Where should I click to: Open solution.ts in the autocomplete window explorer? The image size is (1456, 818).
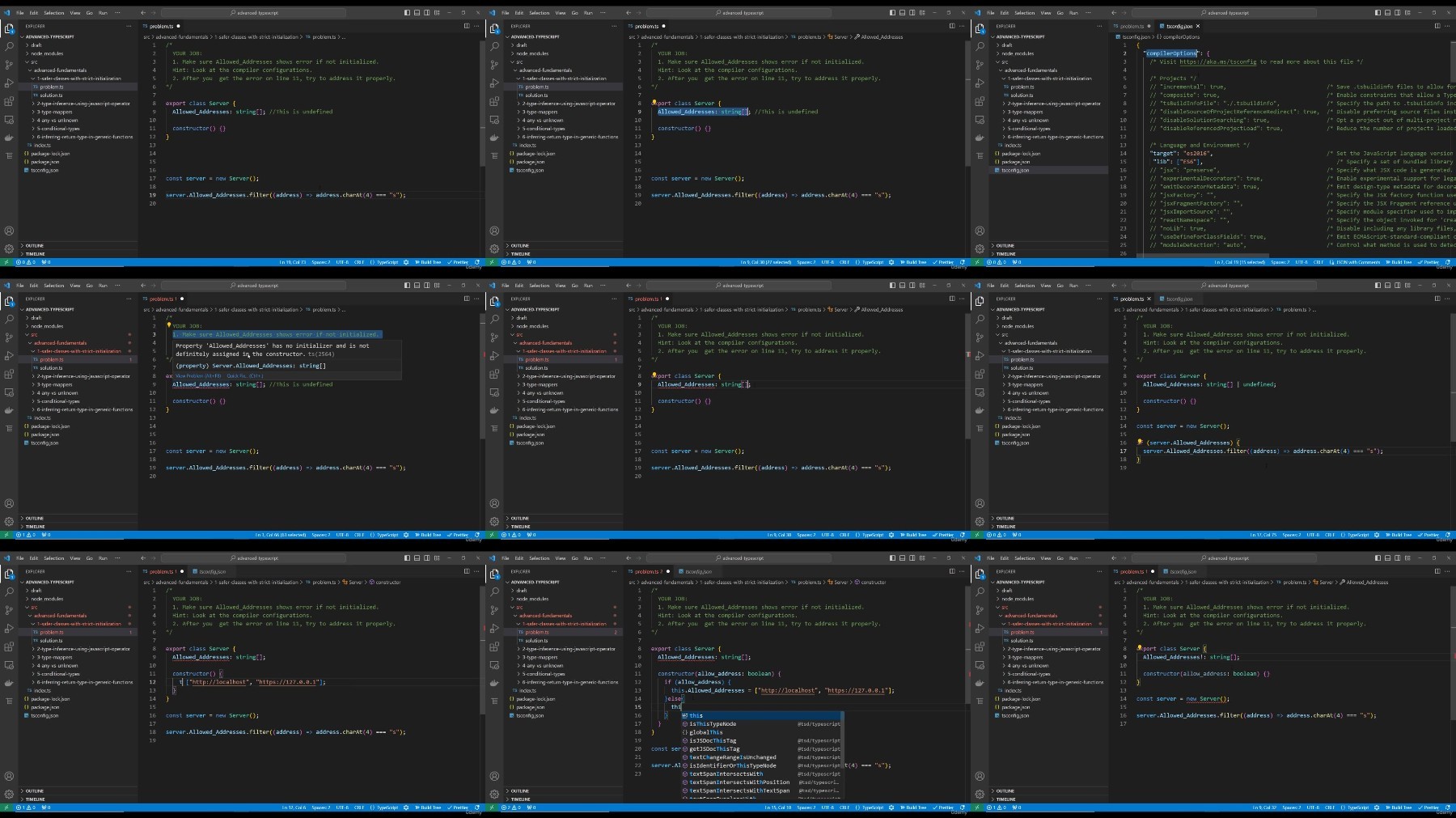(535, 641)
